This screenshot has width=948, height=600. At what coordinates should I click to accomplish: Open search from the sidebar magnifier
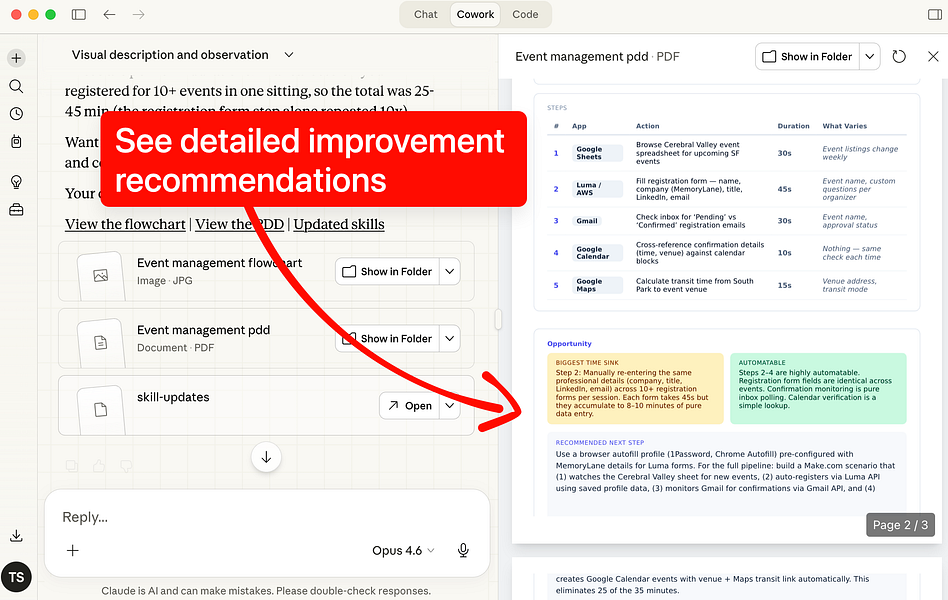click(x=16, y=86)
